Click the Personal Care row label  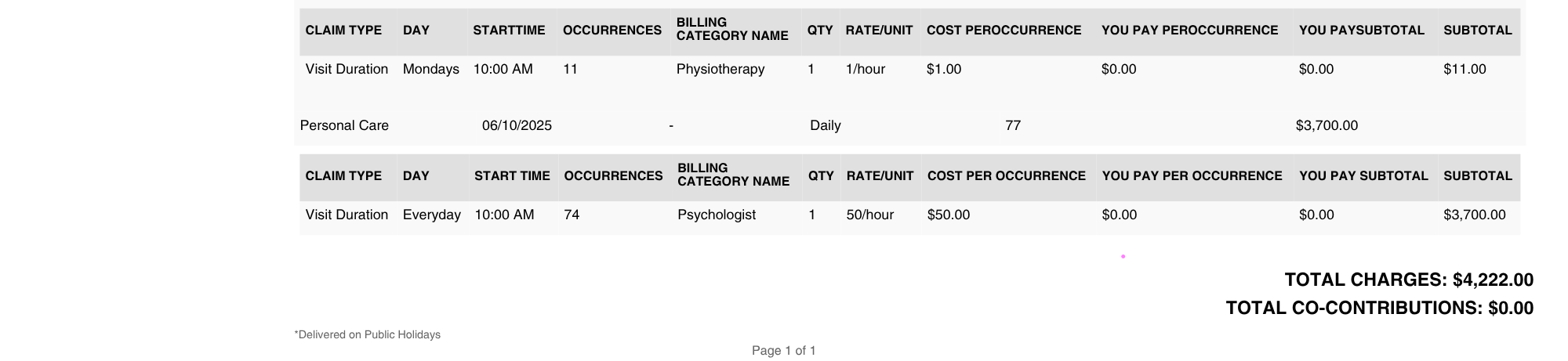click(x=344, y=125)
